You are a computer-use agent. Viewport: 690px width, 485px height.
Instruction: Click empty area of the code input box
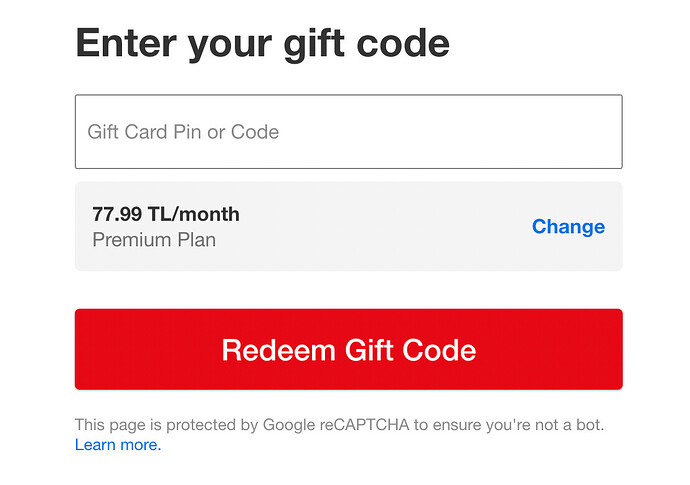(x=449, y=132)
